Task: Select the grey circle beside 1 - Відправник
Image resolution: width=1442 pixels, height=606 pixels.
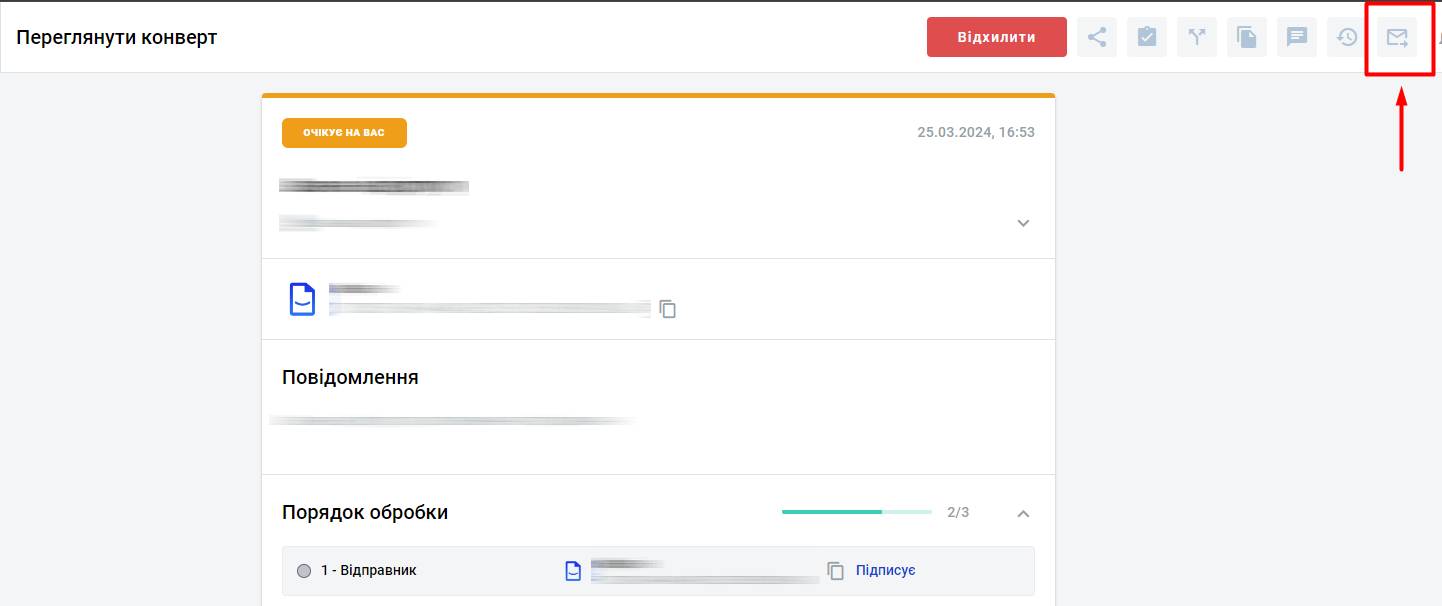Action: point(305,571)
